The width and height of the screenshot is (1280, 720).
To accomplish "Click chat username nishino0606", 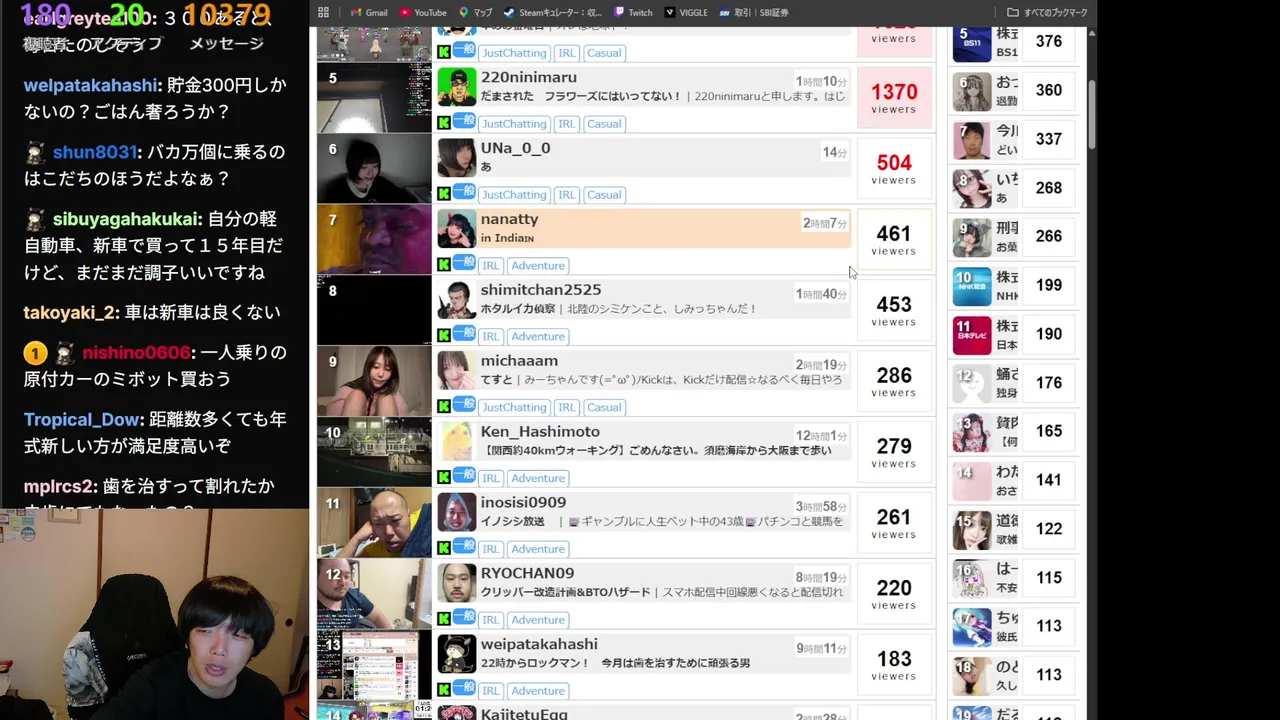I will (136, 353).
